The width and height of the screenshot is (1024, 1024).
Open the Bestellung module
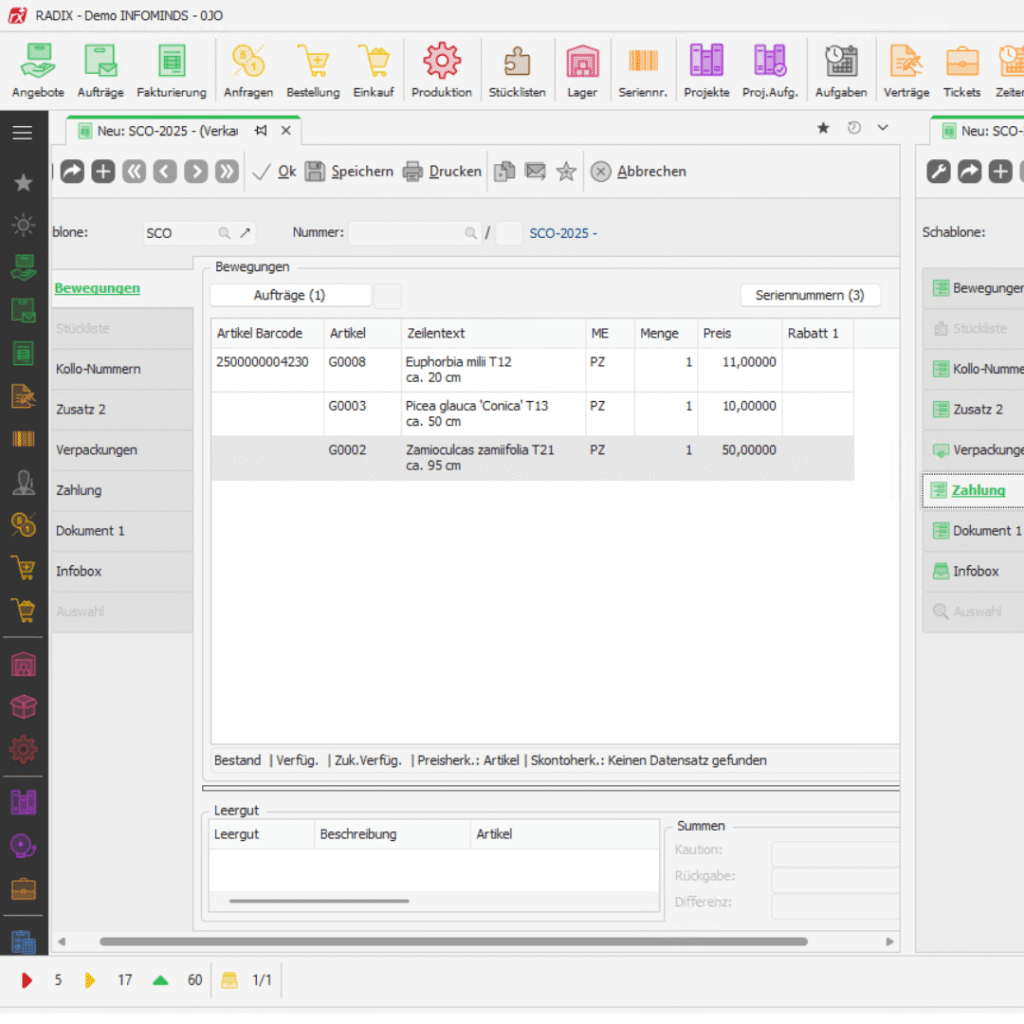point(313,71)
